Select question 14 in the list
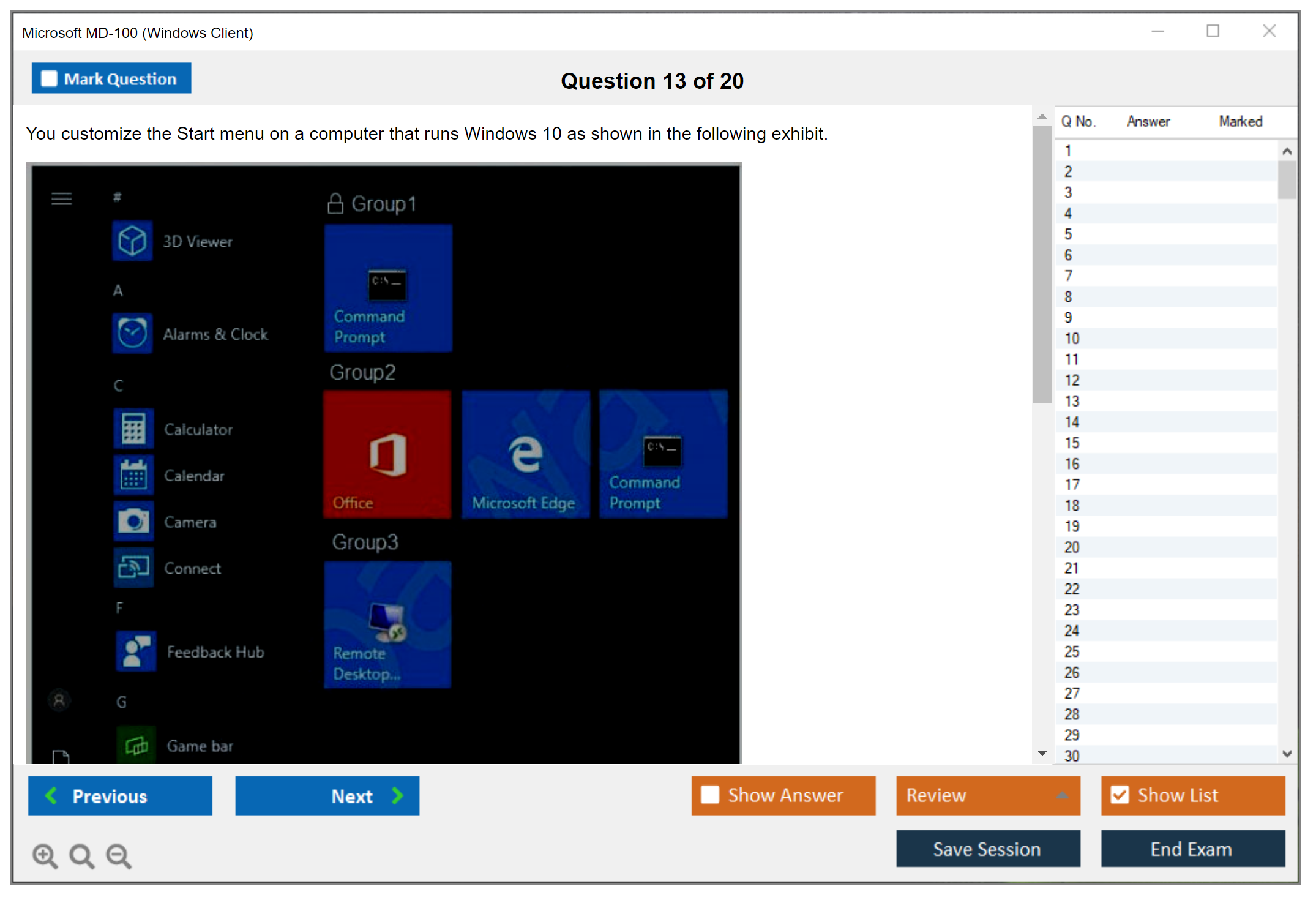 1072,422
